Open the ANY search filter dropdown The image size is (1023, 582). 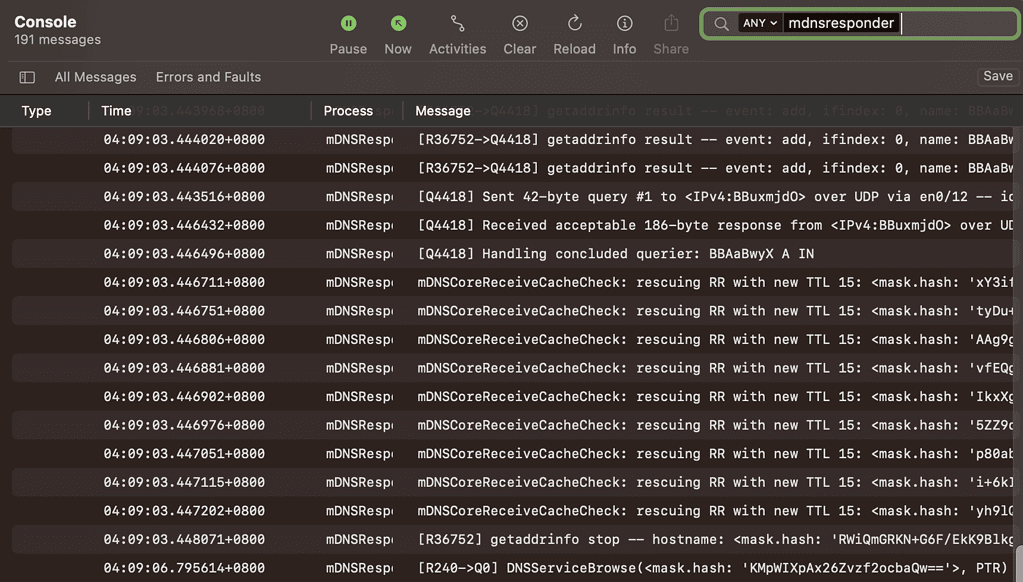(x=759, y=23)
